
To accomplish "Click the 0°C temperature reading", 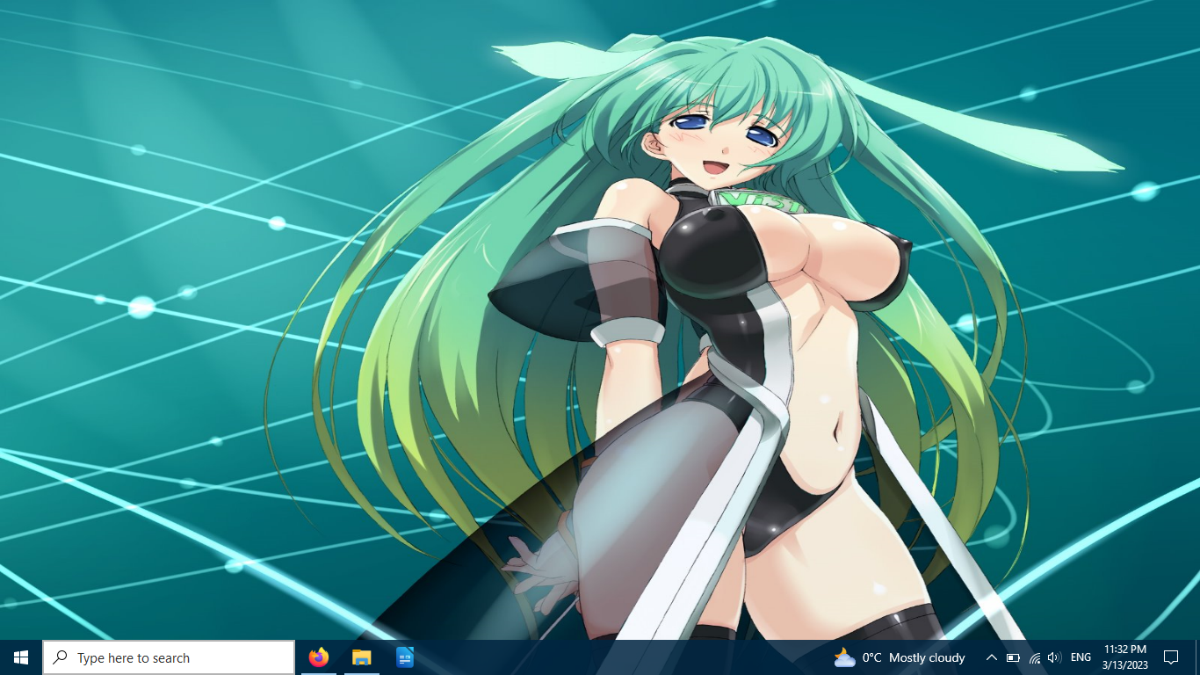I will click(x=872, y=658).
